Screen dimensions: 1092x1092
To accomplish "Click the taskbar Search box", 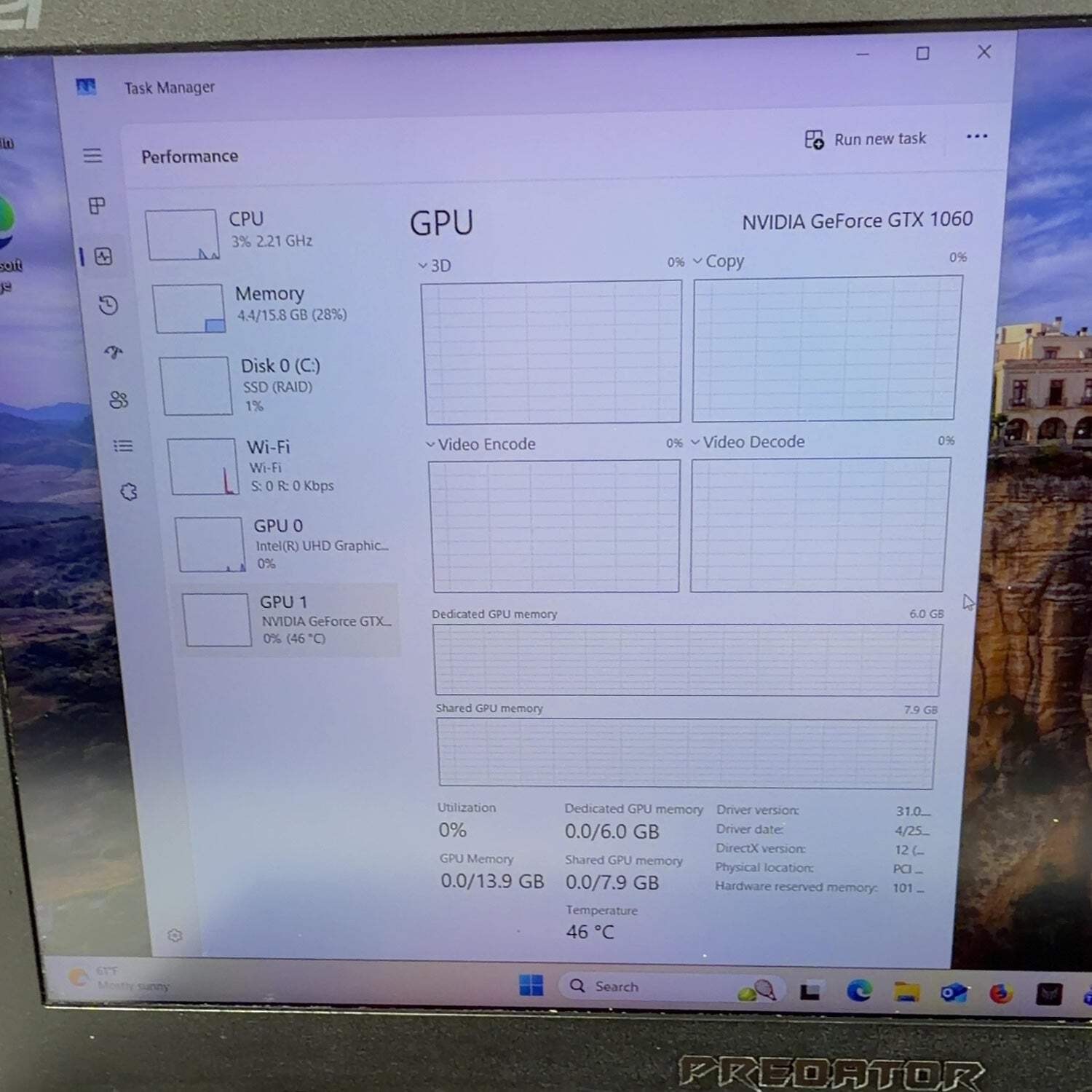I will pyautogui.click(x=671, y=987).
